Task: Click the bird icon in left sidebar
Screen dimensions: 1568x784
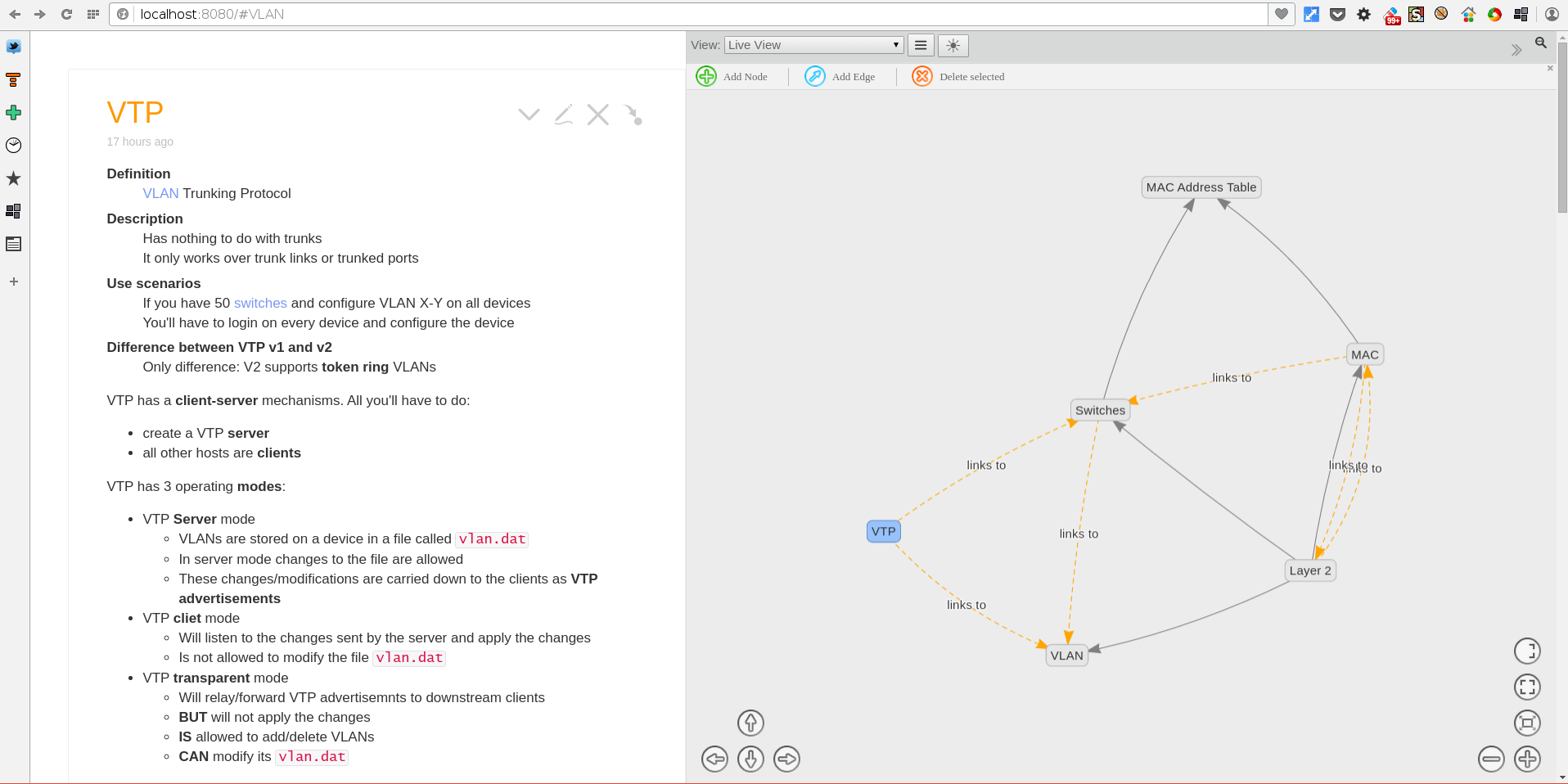Action: [14, 47]
